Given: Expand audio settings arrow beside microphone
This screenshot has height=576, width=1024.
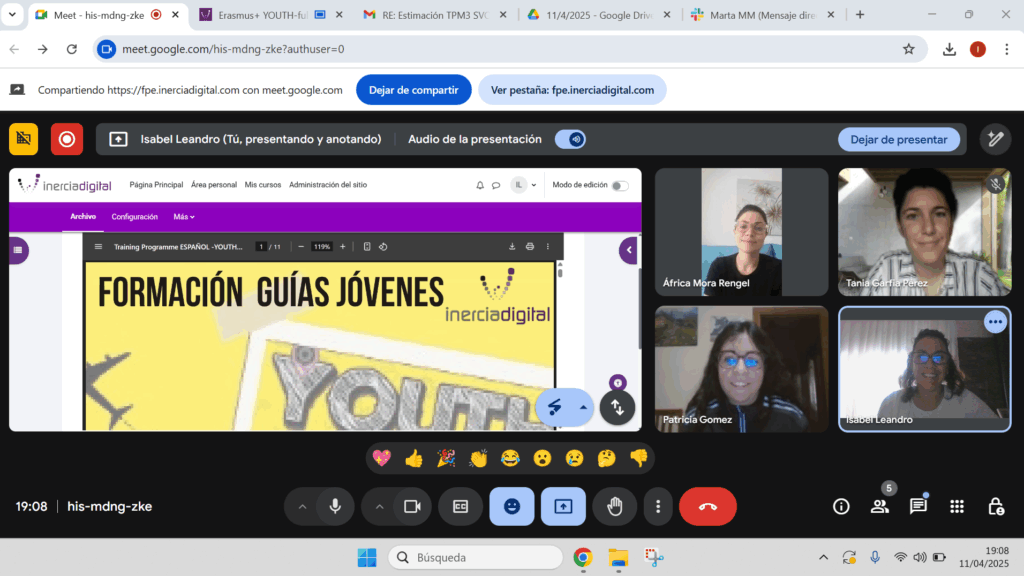Looking at the screenshot, I should (302, 506).
